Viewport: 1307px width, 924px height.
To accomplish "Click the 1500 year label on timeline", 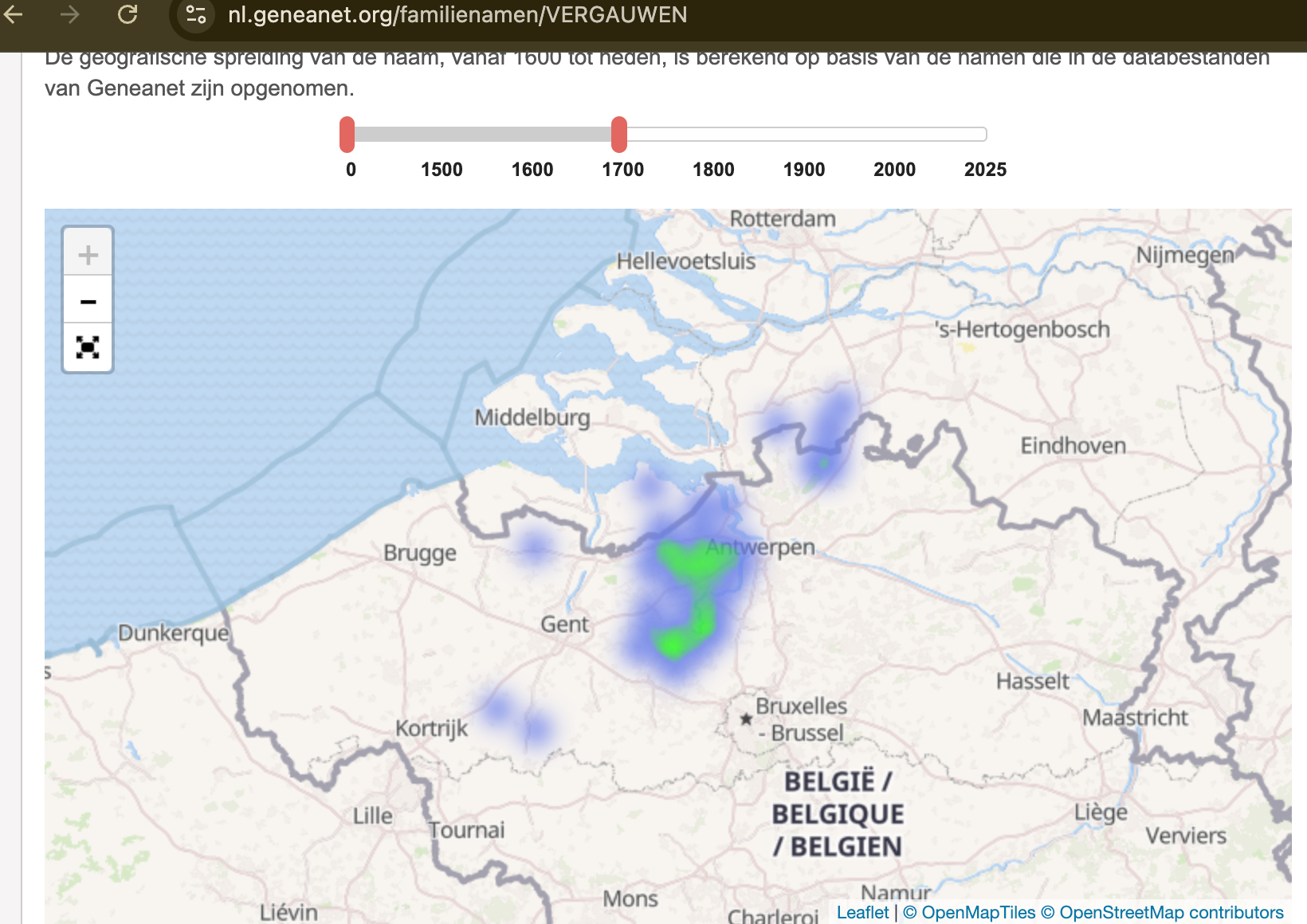I will coord(442,170).
